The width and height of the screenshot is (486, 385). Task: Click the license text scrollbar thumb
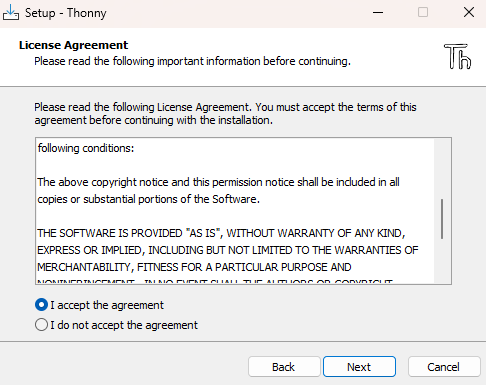[x=442, y=219]
